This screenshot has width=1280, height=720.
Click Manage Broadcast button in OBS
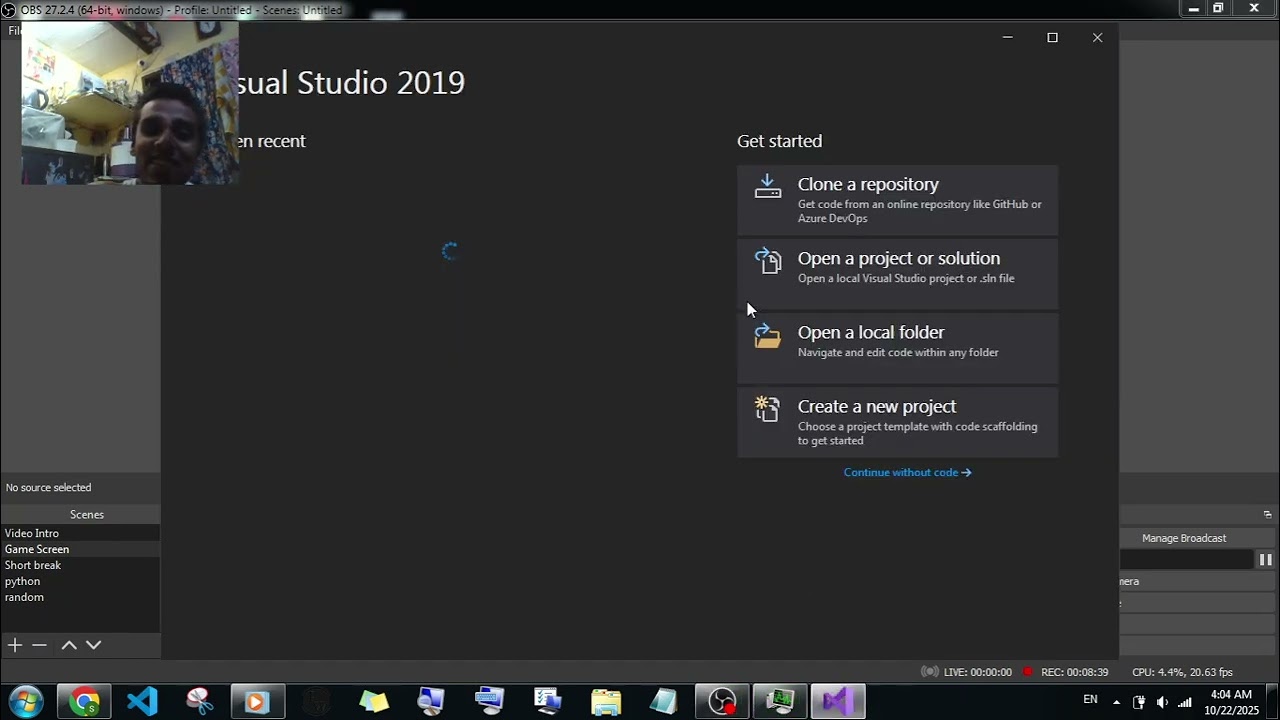[1184, 538]
